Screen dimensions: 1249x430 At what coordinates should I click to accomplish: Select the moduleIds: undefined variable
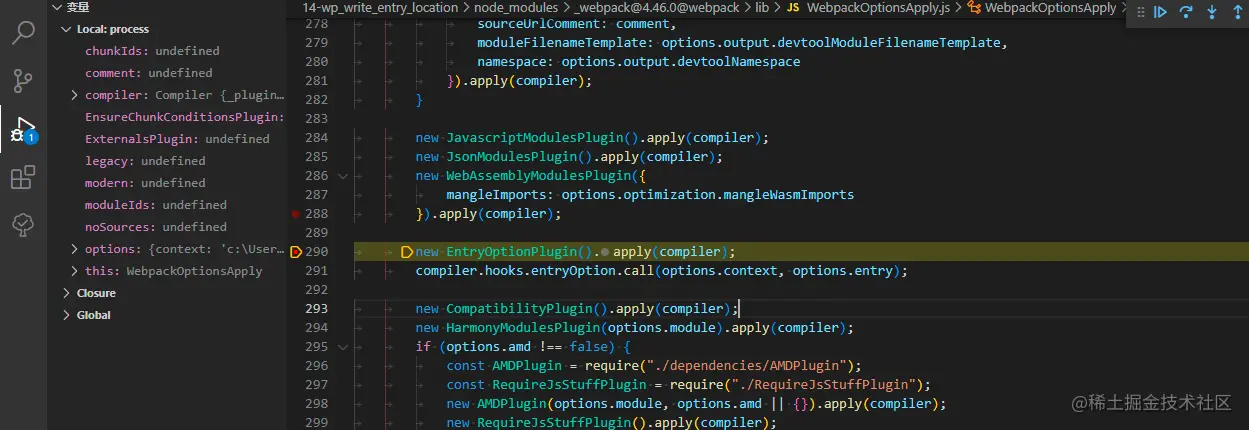tap(156, 205)
